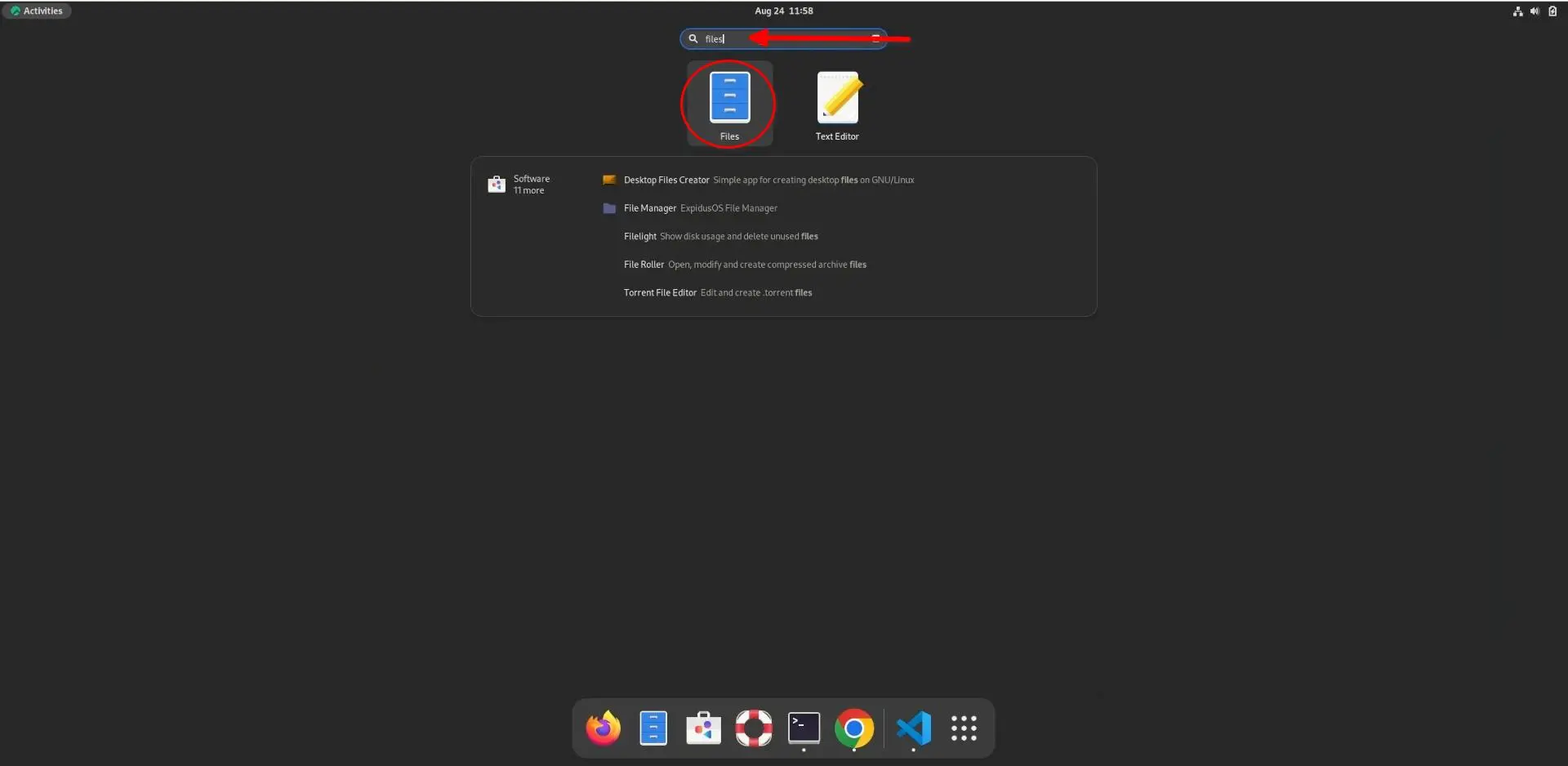The height and width of the screenshot is (766, 1568).
Task: Open the Files search result icon
Action: 728,96
